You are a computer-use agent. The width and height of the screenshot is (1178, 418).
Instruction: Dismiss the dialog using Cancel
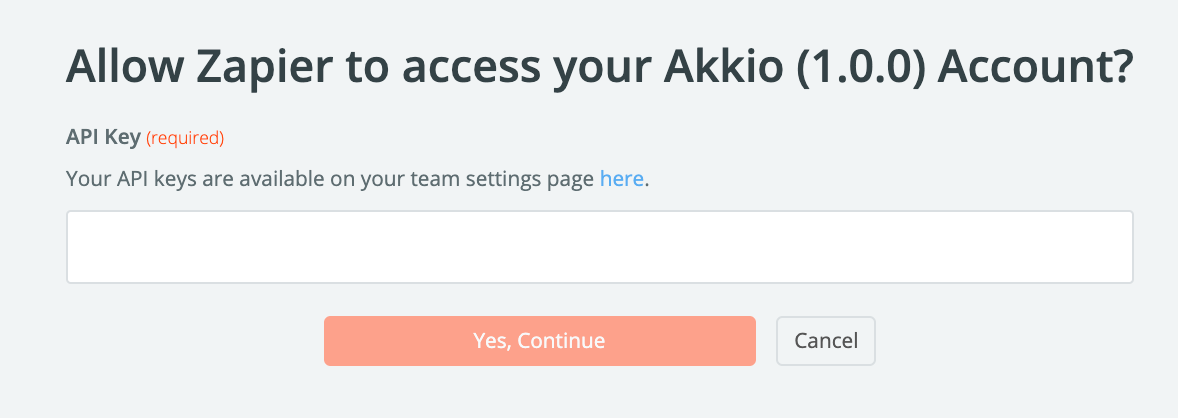coord(826,341)
